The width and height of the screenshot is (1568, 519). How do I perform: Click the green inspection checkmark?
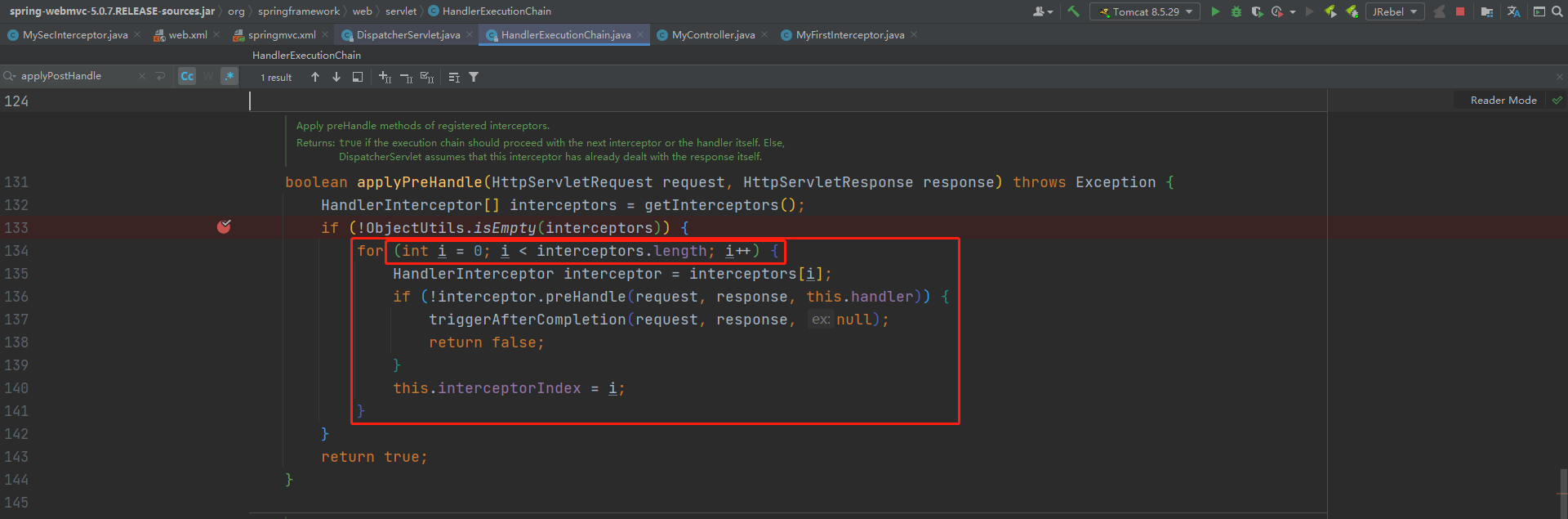tap(1557, 100)
